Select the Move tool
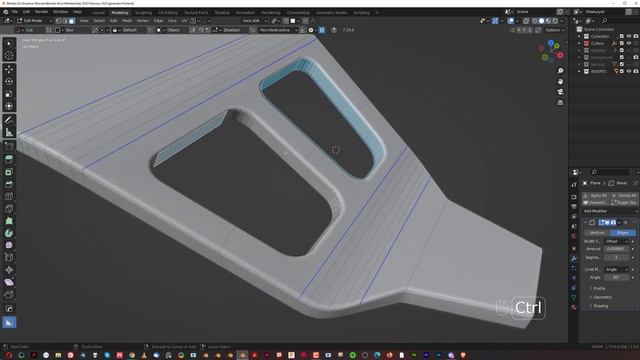Viewport: 640px width, 360px height. (x=9, y=69)
